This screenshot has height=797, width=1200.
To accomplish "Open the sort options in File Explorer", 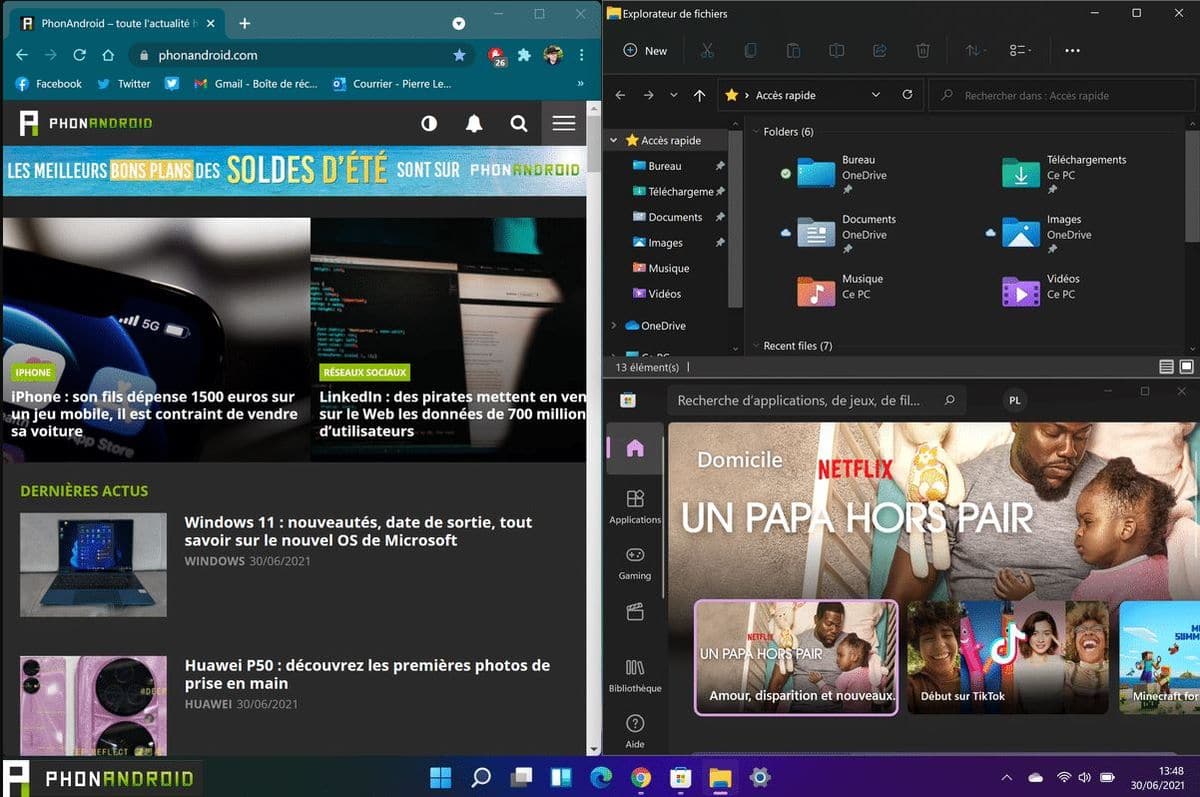I will 971,50.
